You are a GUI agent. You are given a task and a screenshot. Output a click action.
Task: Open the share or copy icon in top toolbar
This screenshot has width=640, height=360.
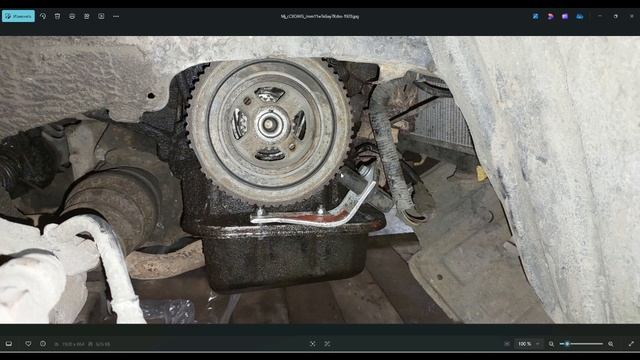coord(87,16)
